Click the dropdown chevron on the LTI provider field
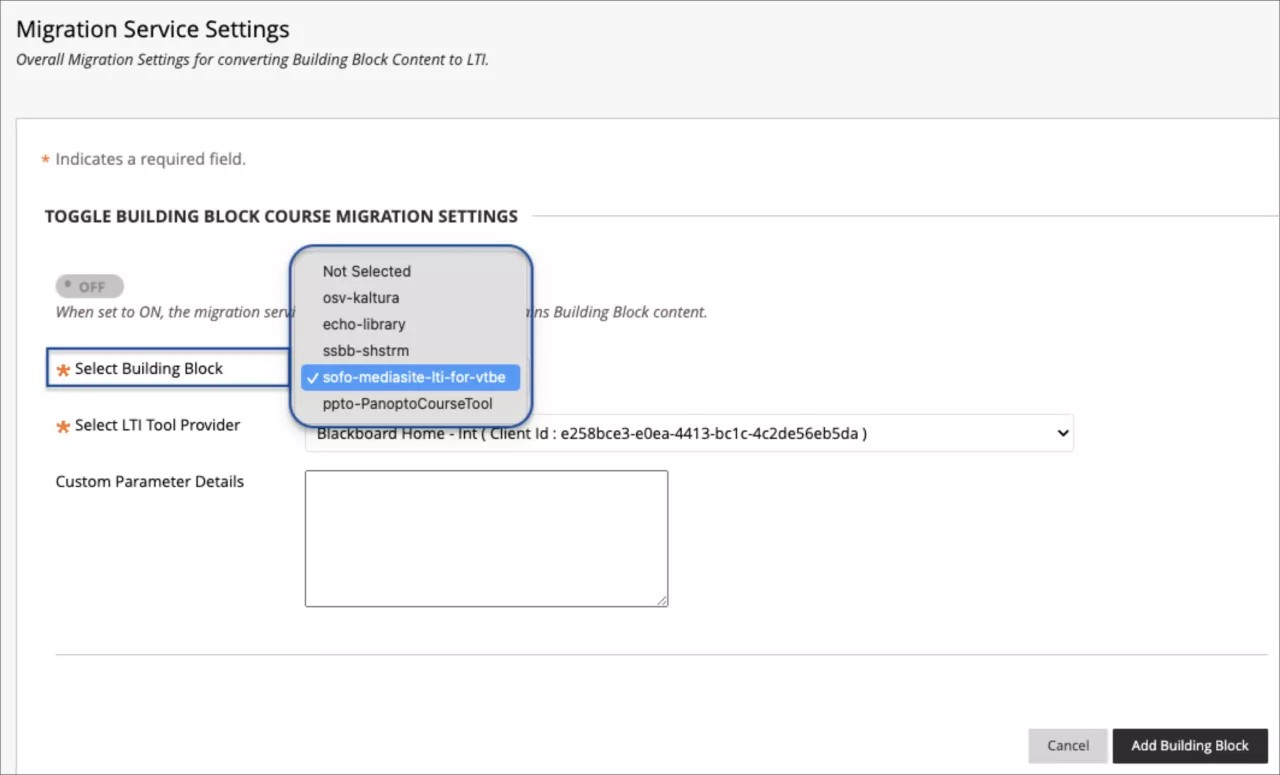1280x775 pixels. (1062, 432)
